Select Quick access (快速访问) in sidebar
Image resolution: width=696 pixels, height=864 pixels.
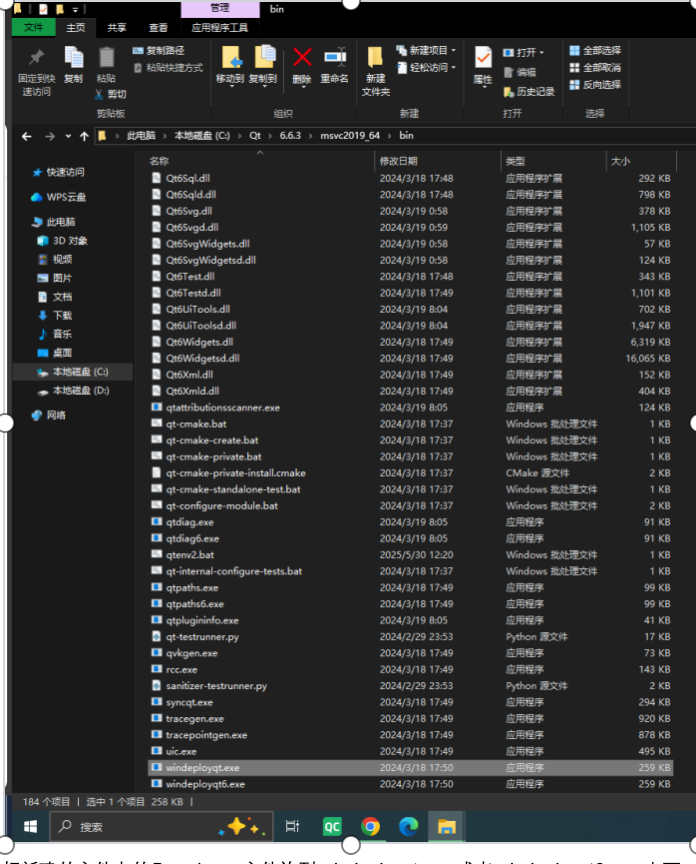point(65,172)
